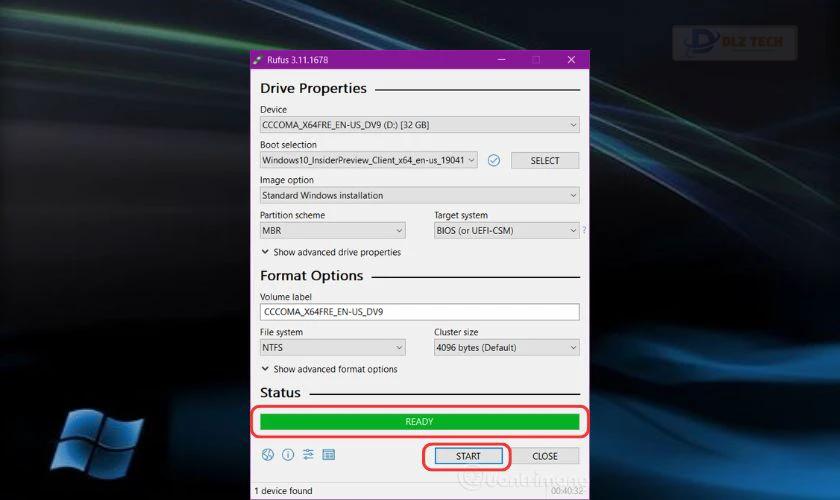
Task: Minimize the Rufus window
Action: (501, 59)
